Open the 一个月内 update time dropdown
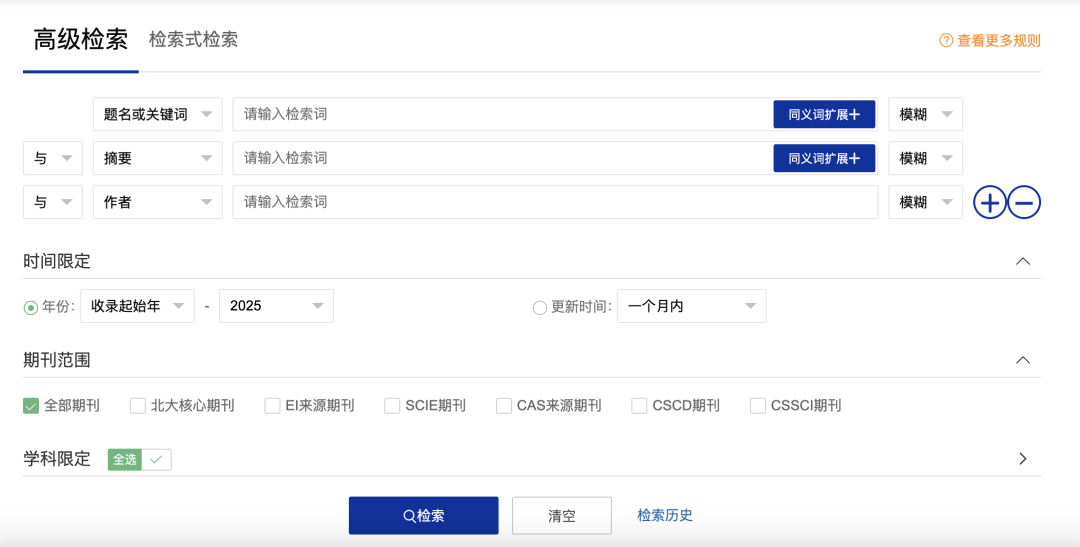The image size is (1080, 547). [691, 306]
